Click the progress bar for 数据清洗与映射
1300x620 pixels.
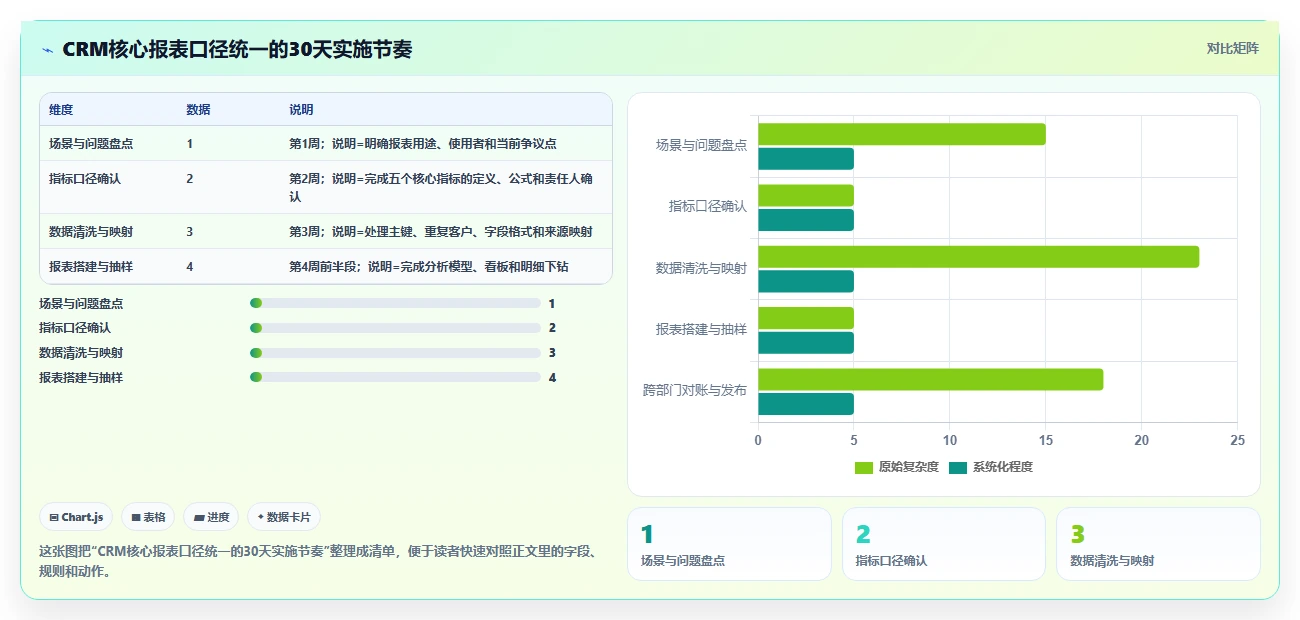pos(395,353)
